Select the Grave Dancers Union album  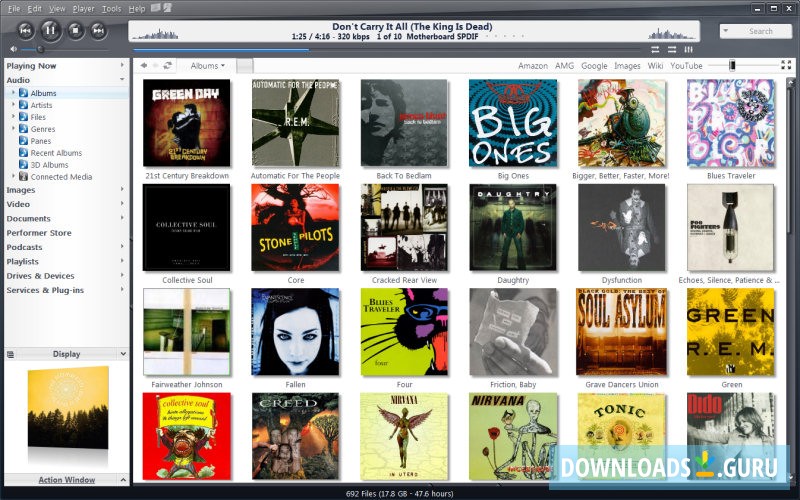pos(621,332)
